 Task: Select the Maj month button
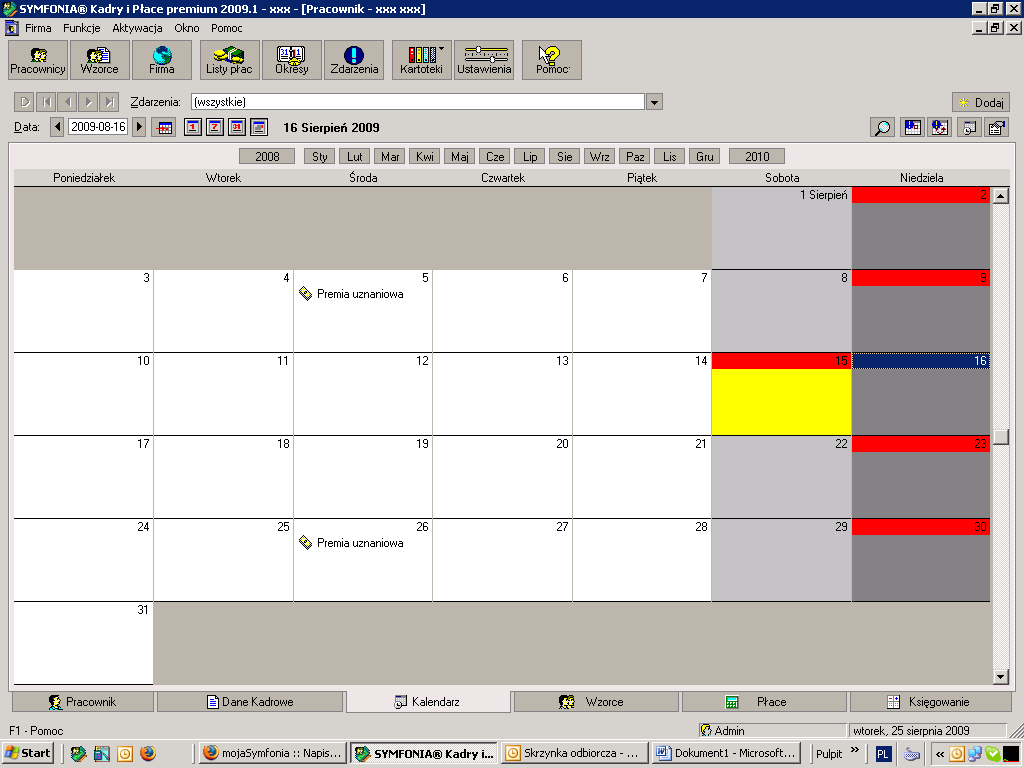[460, 157]
